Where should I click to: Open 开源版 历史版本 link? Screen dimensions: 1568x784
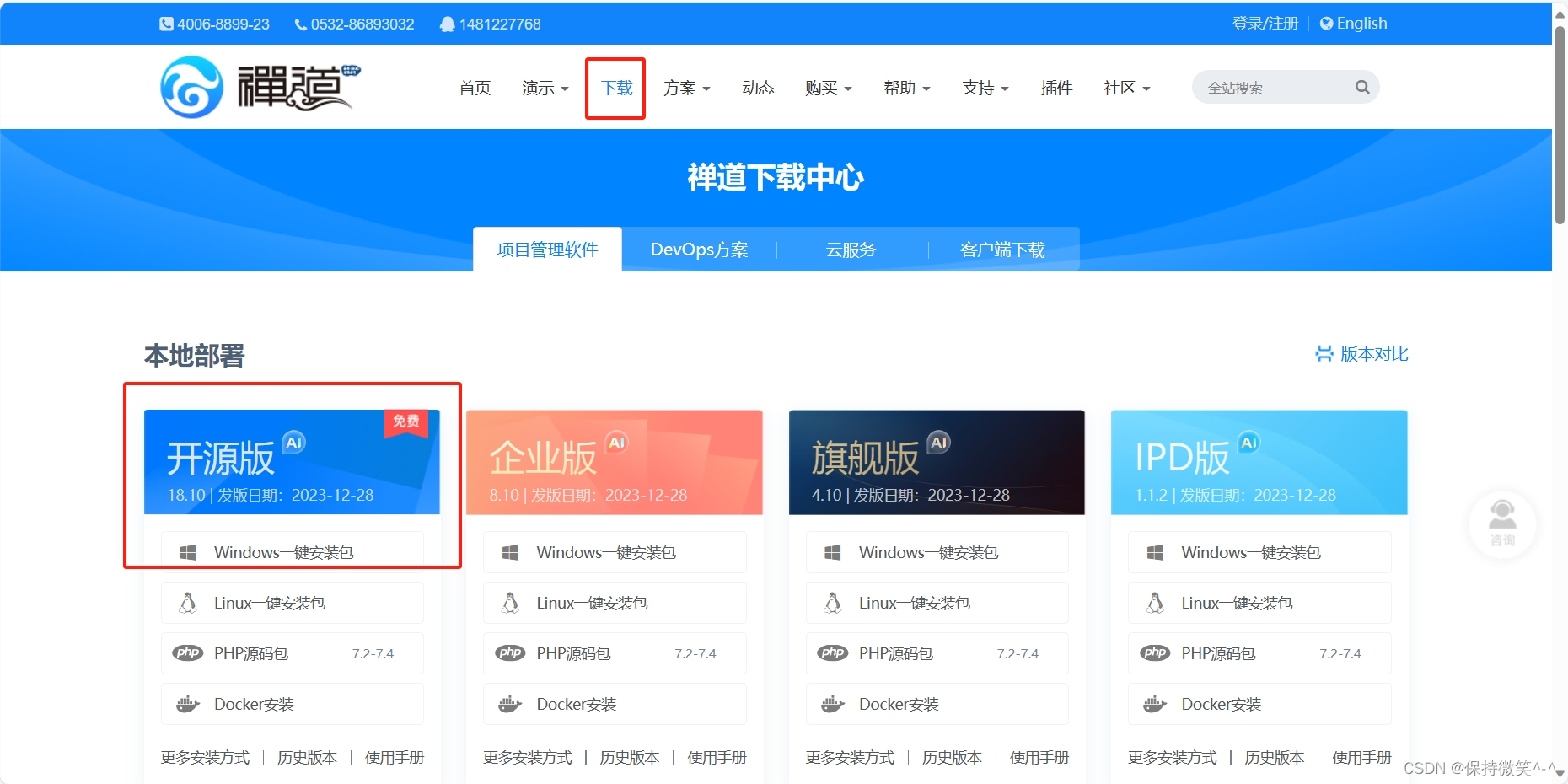coord(307,758)
